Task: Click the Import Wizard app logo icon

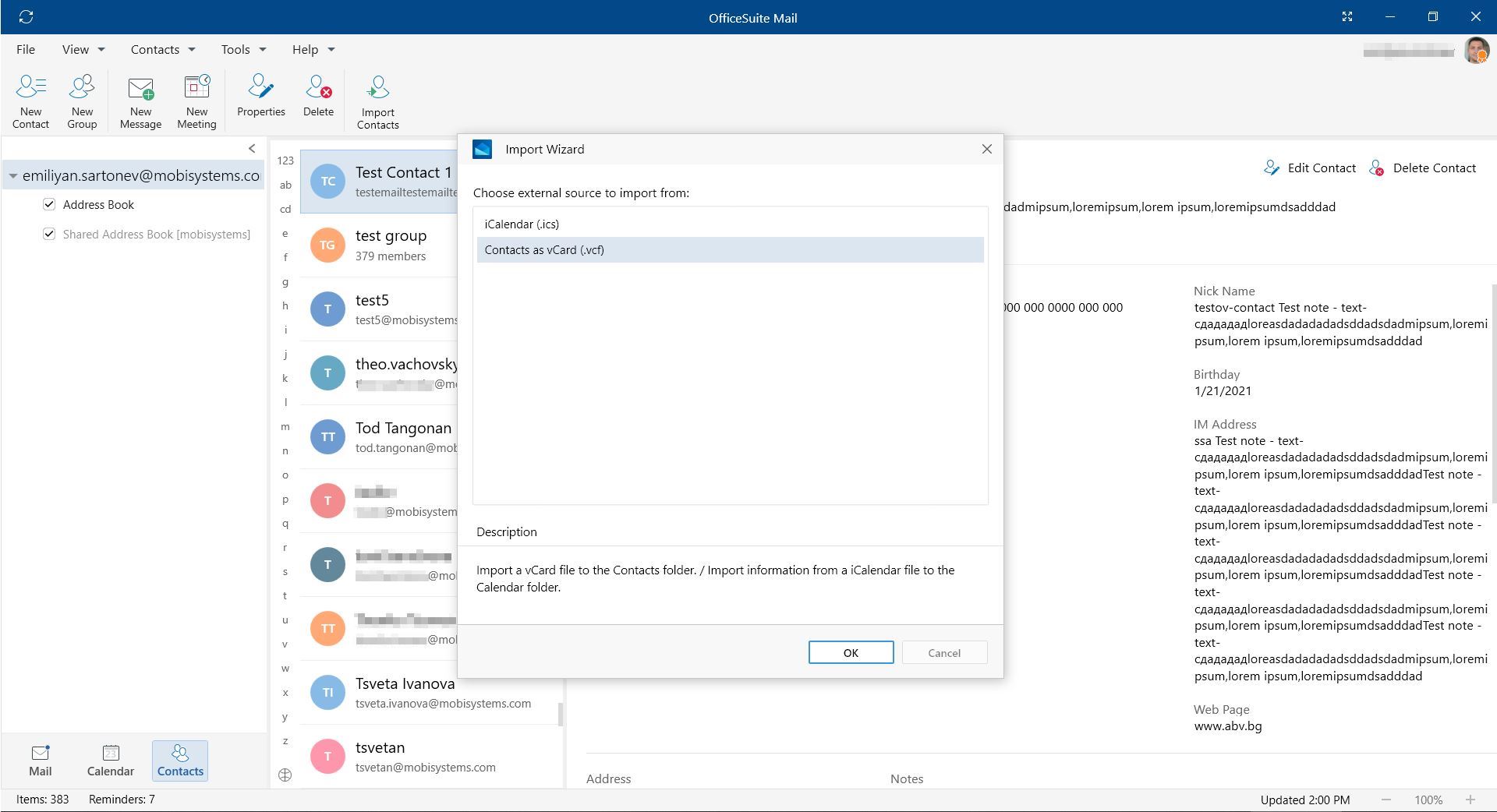Action: click(x=482, y=149)
